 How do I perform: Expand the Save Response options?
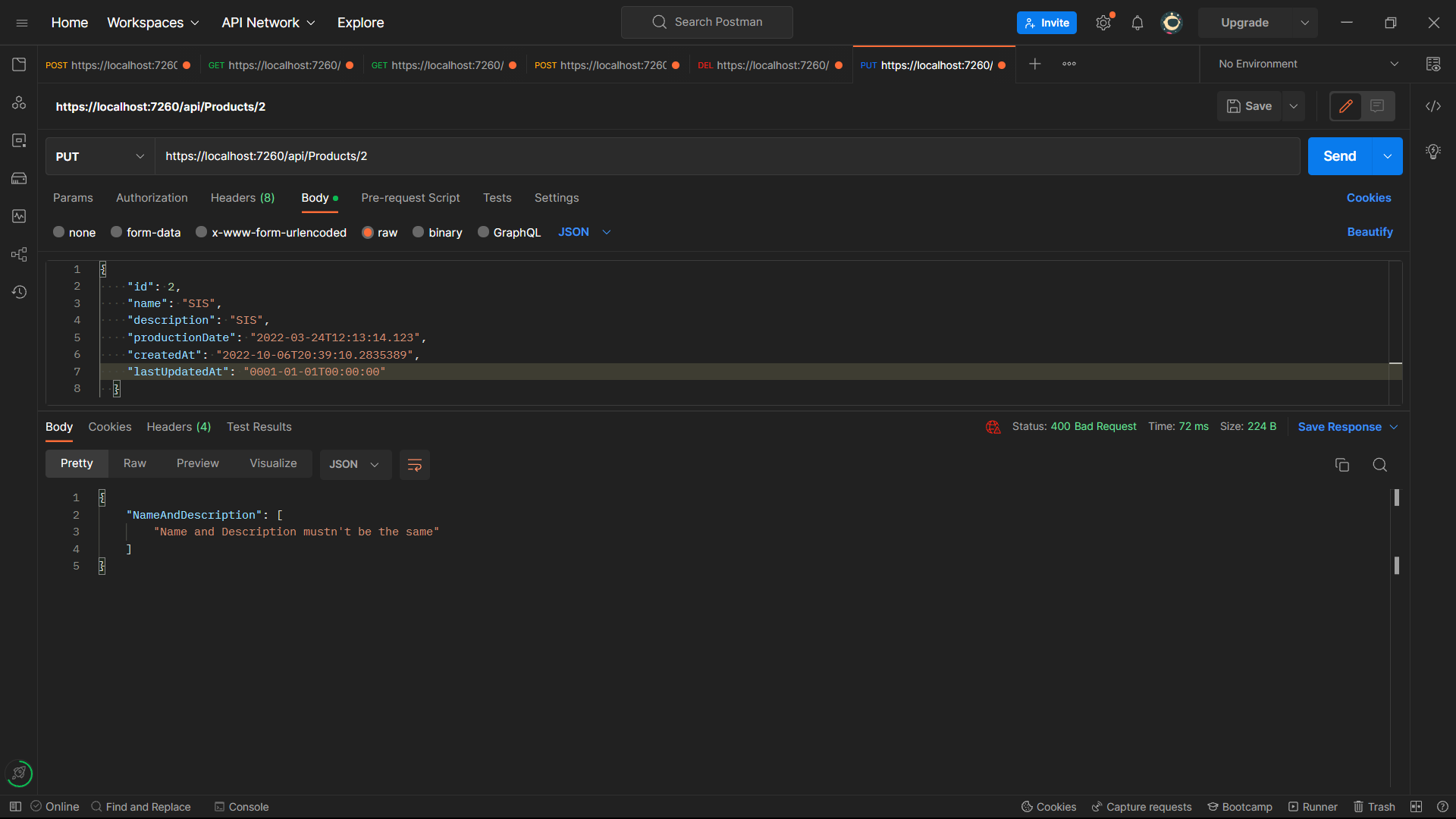tap(1395, 427)
